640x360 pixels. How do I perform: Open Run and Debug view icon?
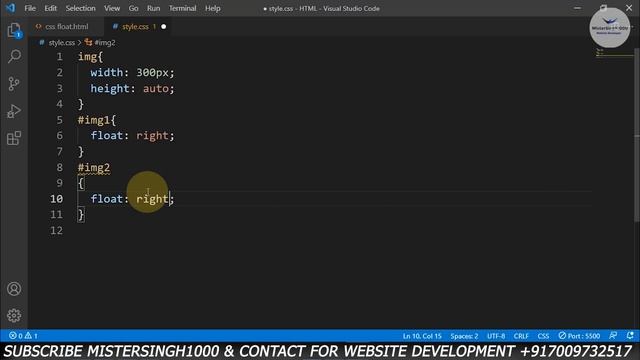click(x=14, y=111)
